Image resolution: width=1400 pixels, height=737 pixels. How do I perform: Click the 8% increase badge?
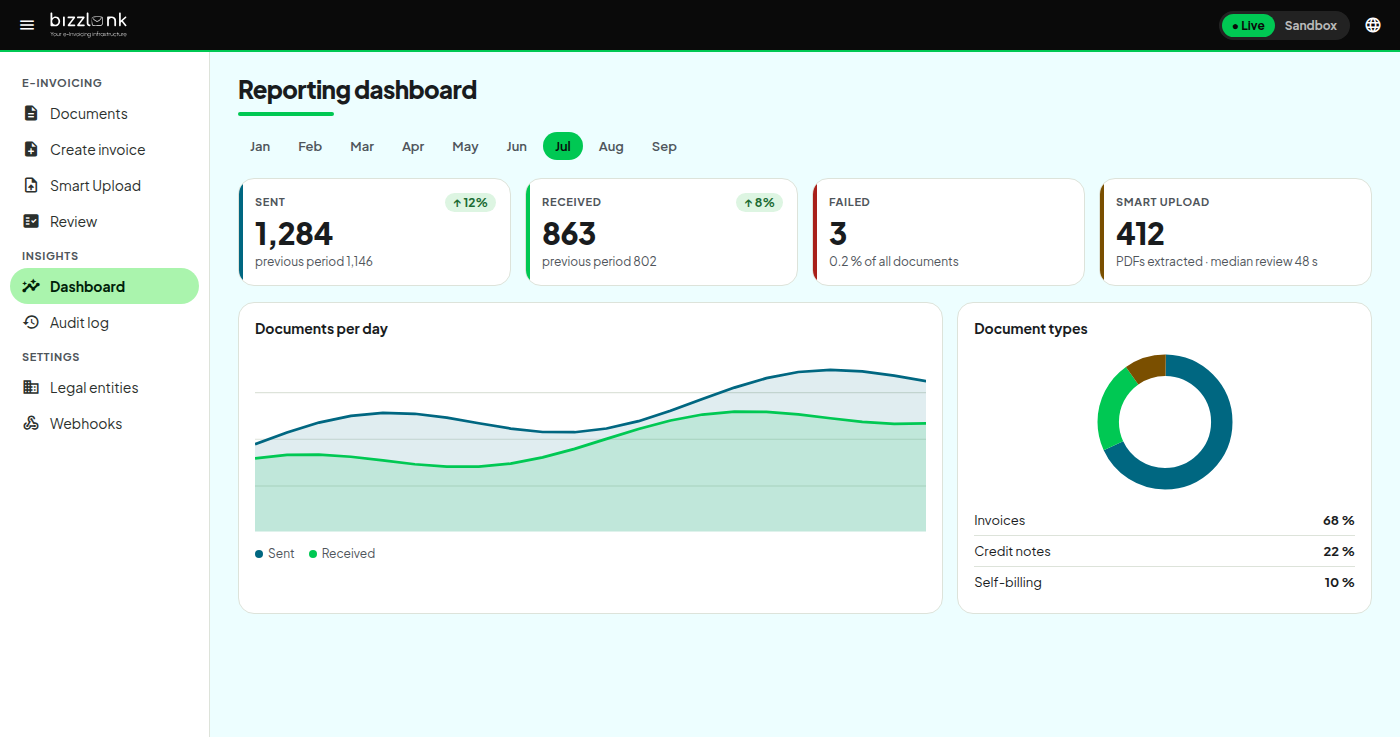760,202
